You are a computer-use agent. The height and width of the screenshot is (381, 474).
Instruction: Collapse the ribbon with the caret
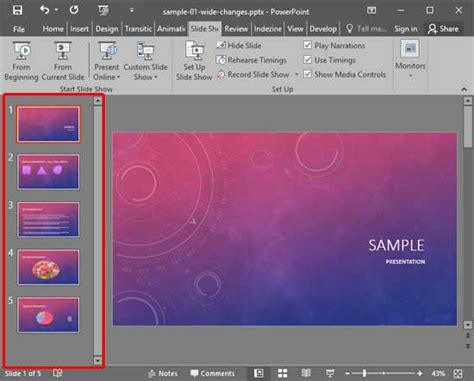(464, 89)
